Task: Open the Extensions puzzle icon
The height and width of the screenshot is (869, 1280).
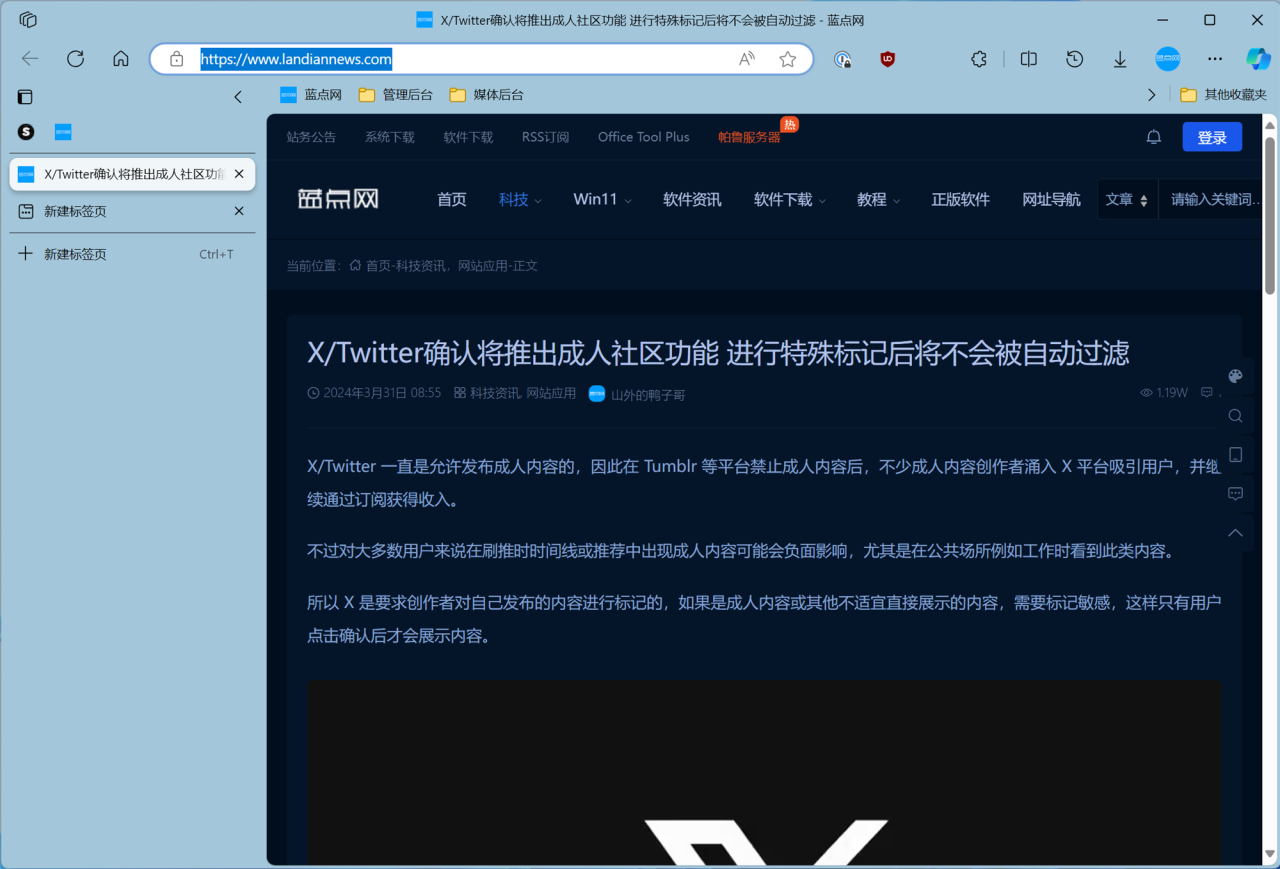Action: coord(979,59)
